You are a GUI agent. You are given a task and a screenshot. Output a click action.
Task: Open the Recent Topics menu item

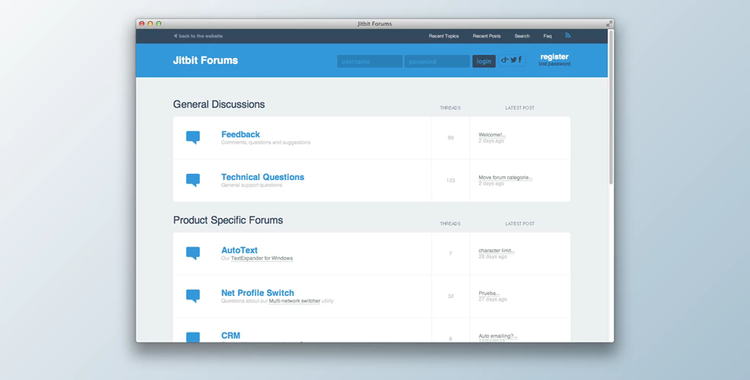point(443,36)
